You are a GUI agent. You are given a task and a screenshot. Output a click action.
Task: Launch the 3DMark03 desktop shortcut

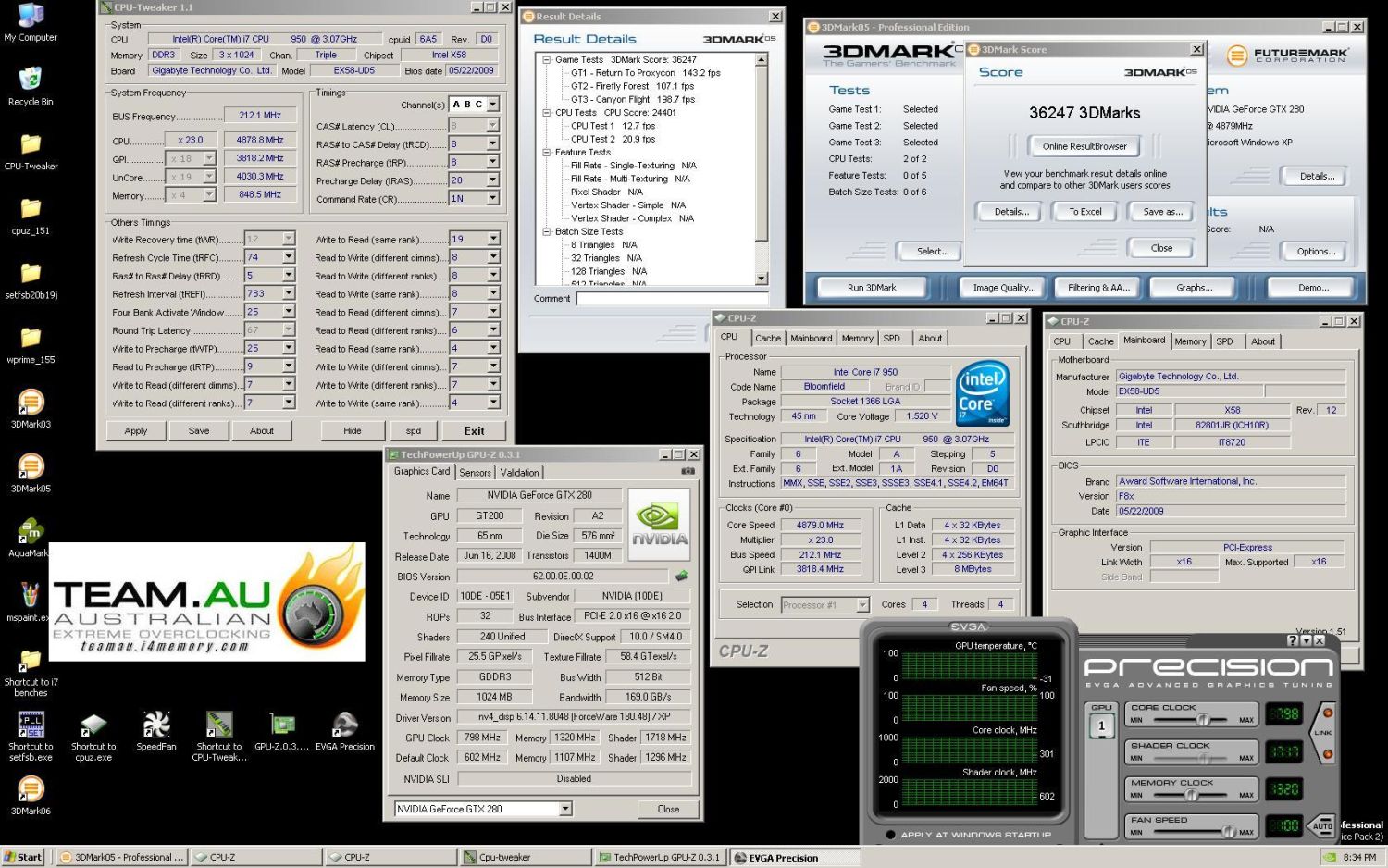coord(31,409)
